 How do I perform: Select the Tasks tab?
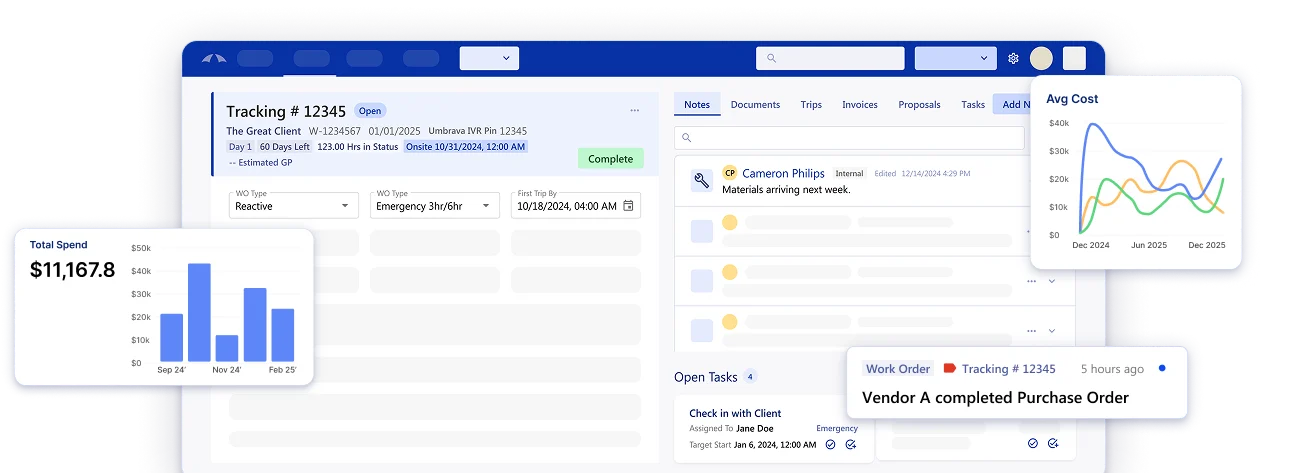click(973, 104)
